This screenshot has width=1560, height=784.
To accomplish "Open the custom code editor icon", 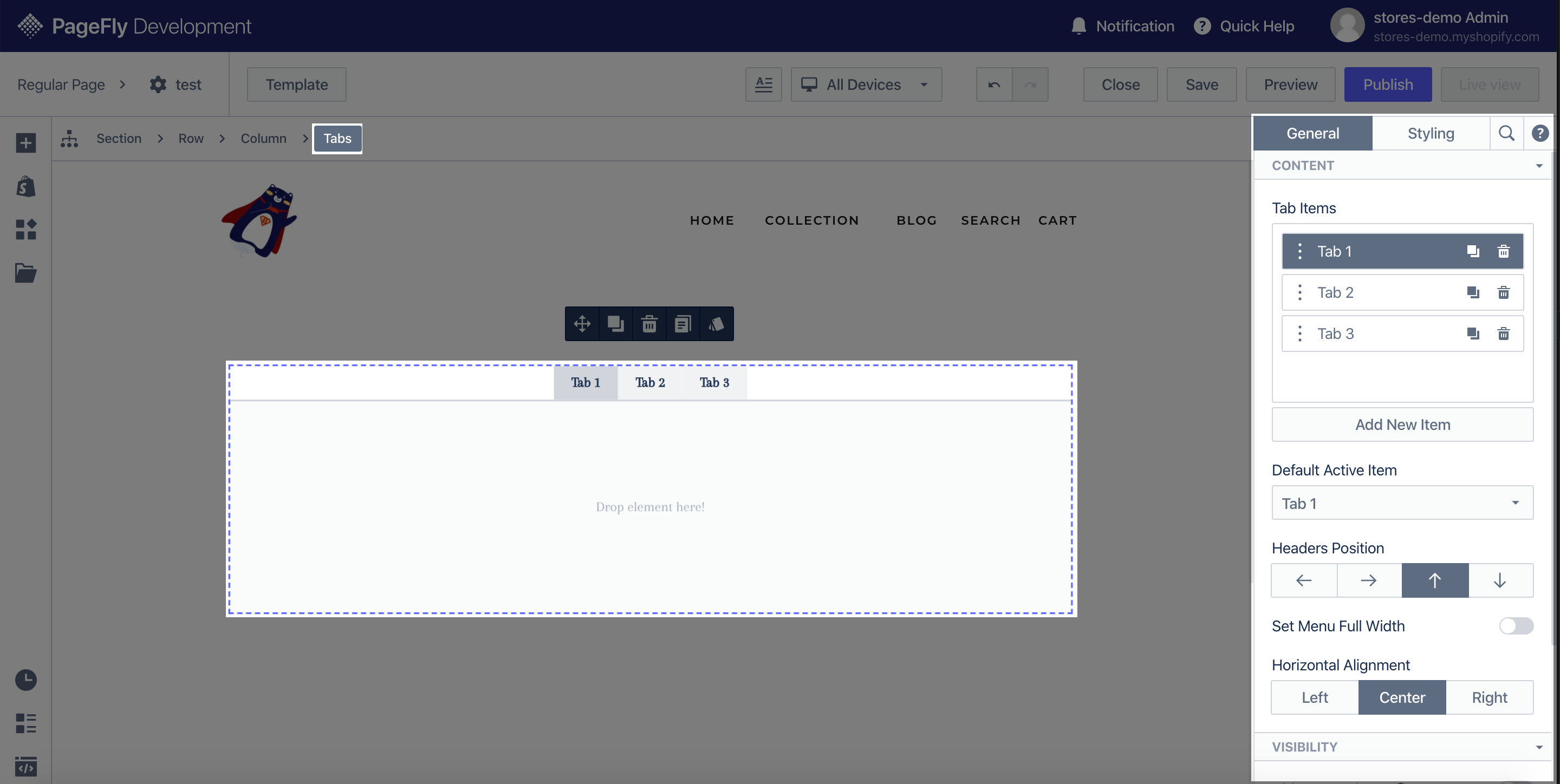I will coord(25,767).
